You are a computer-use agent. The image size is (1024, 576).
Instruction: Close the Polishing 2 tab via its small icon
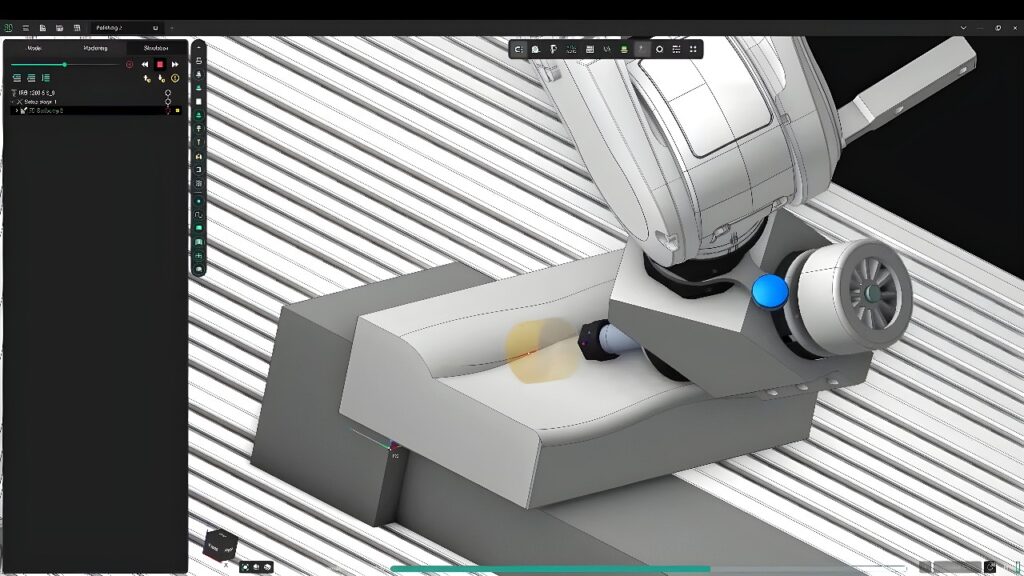coord(155,28)
